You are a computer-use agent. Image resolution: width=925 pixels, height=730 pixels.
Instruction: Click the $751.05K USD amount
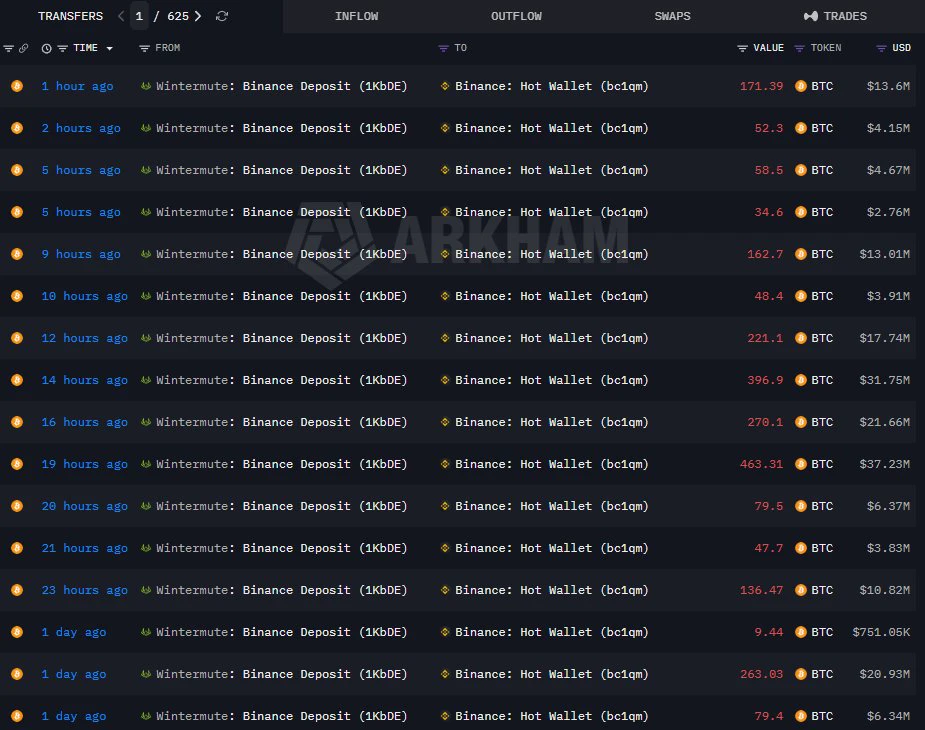coord(881,632)
